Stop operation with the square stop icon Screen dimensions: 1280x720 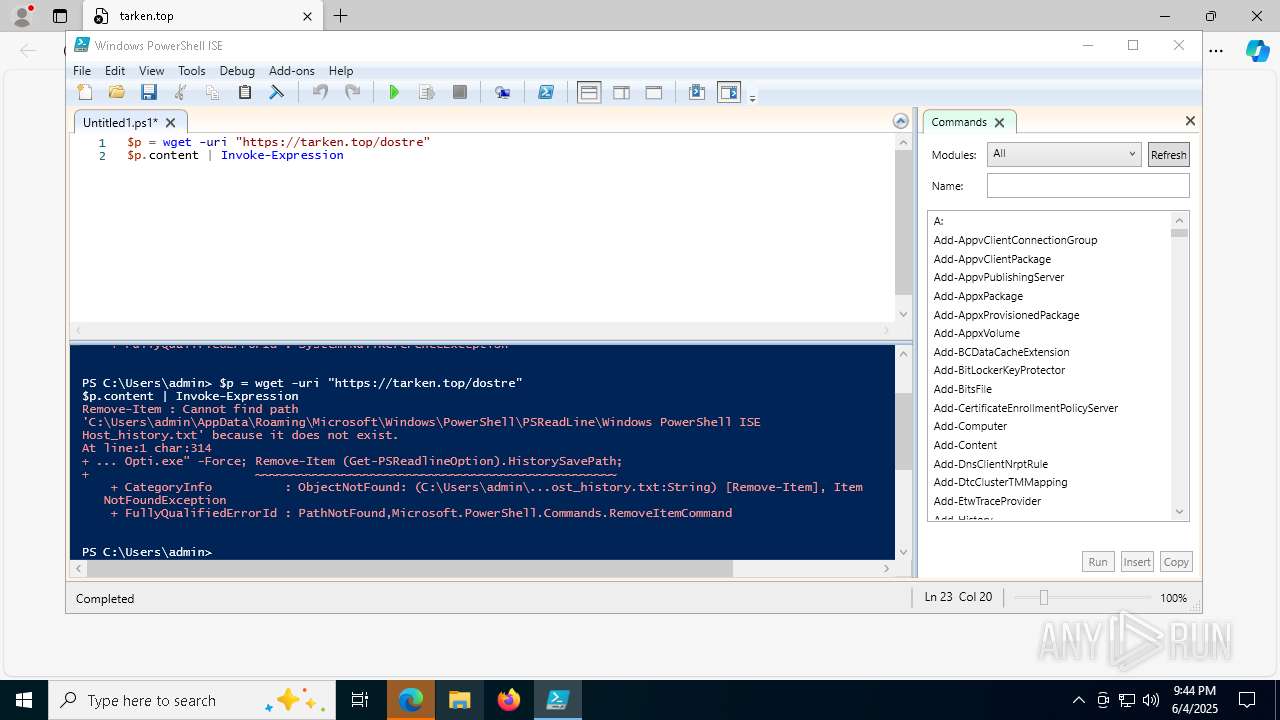point(460,92)
